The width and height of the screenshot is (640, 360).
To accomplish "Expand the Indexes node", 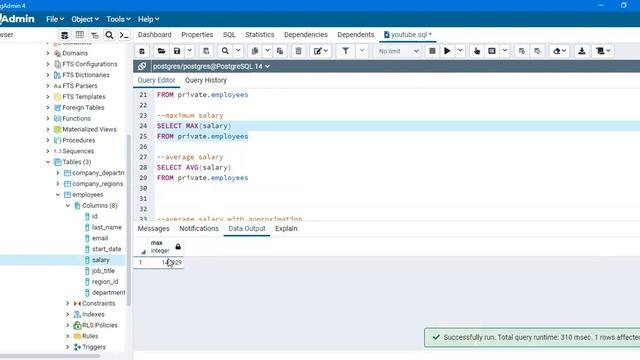I will click(68, 314).
